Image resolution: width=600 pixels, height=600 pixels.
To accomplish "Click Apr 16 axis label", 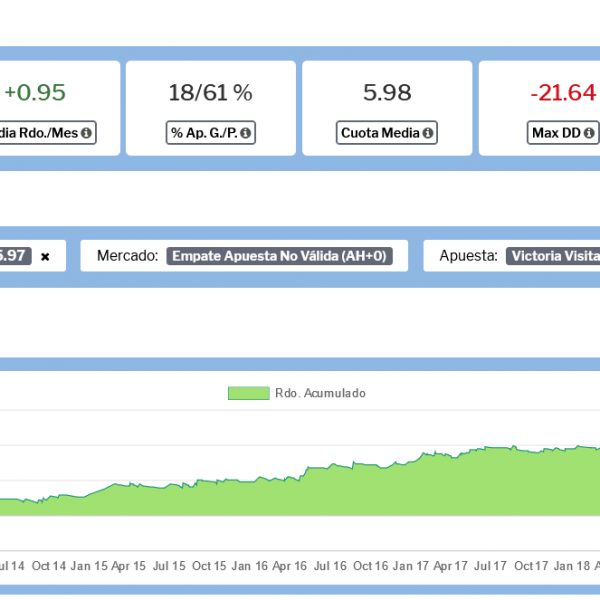I will [x=290, y=566].
